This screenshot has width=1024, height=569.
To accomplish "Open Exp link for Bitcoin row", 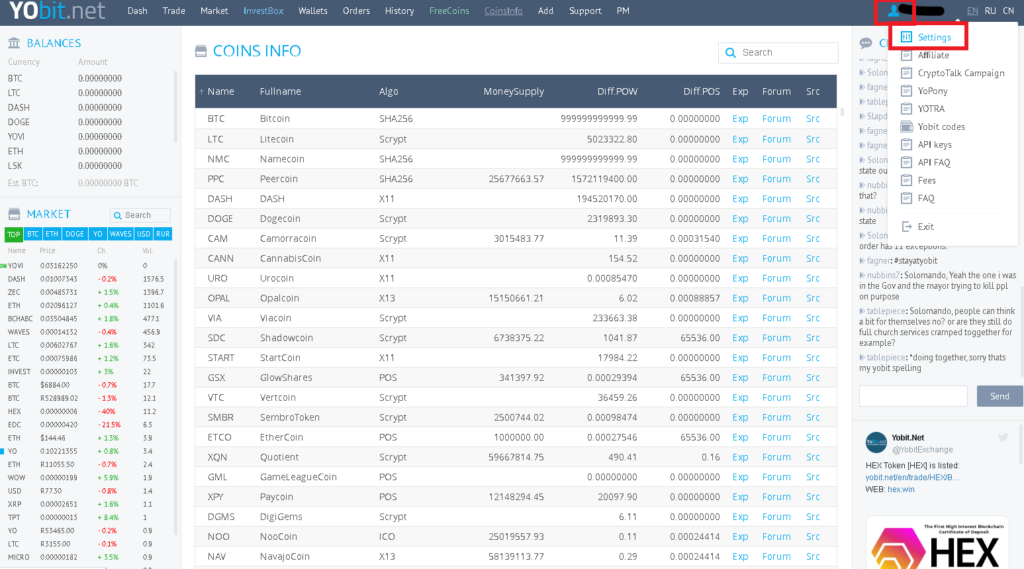I will click(x=740, y=119).
